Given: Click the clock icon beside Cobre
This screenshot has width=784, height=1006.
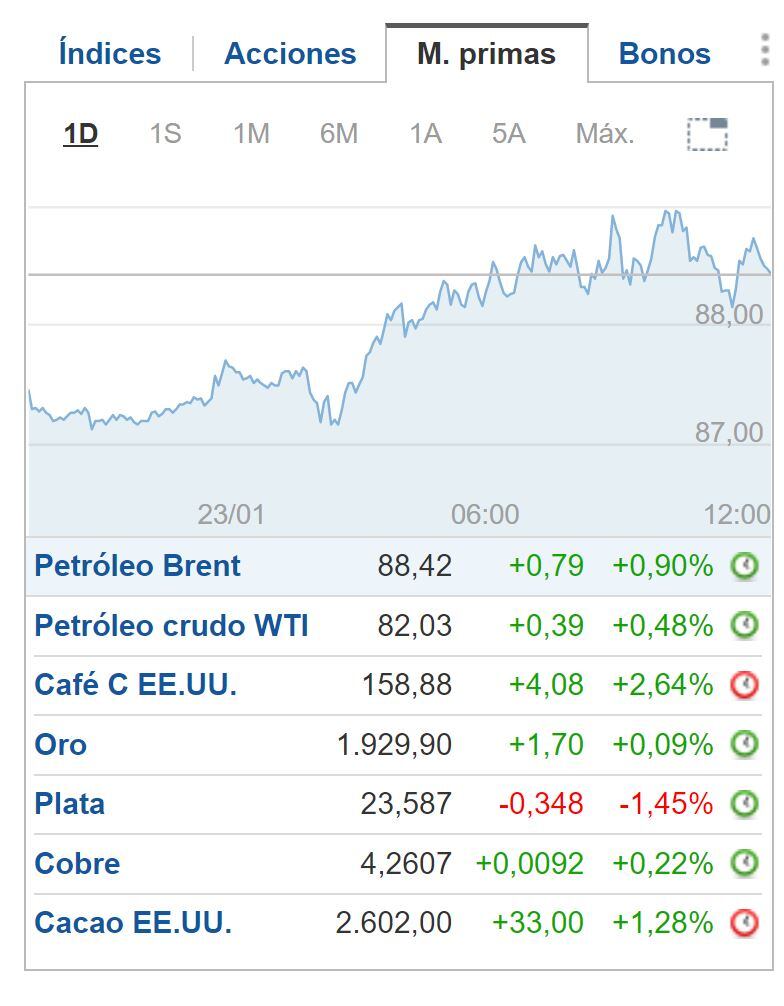Looking at the screenshot, I should click(x=744, y=863).
